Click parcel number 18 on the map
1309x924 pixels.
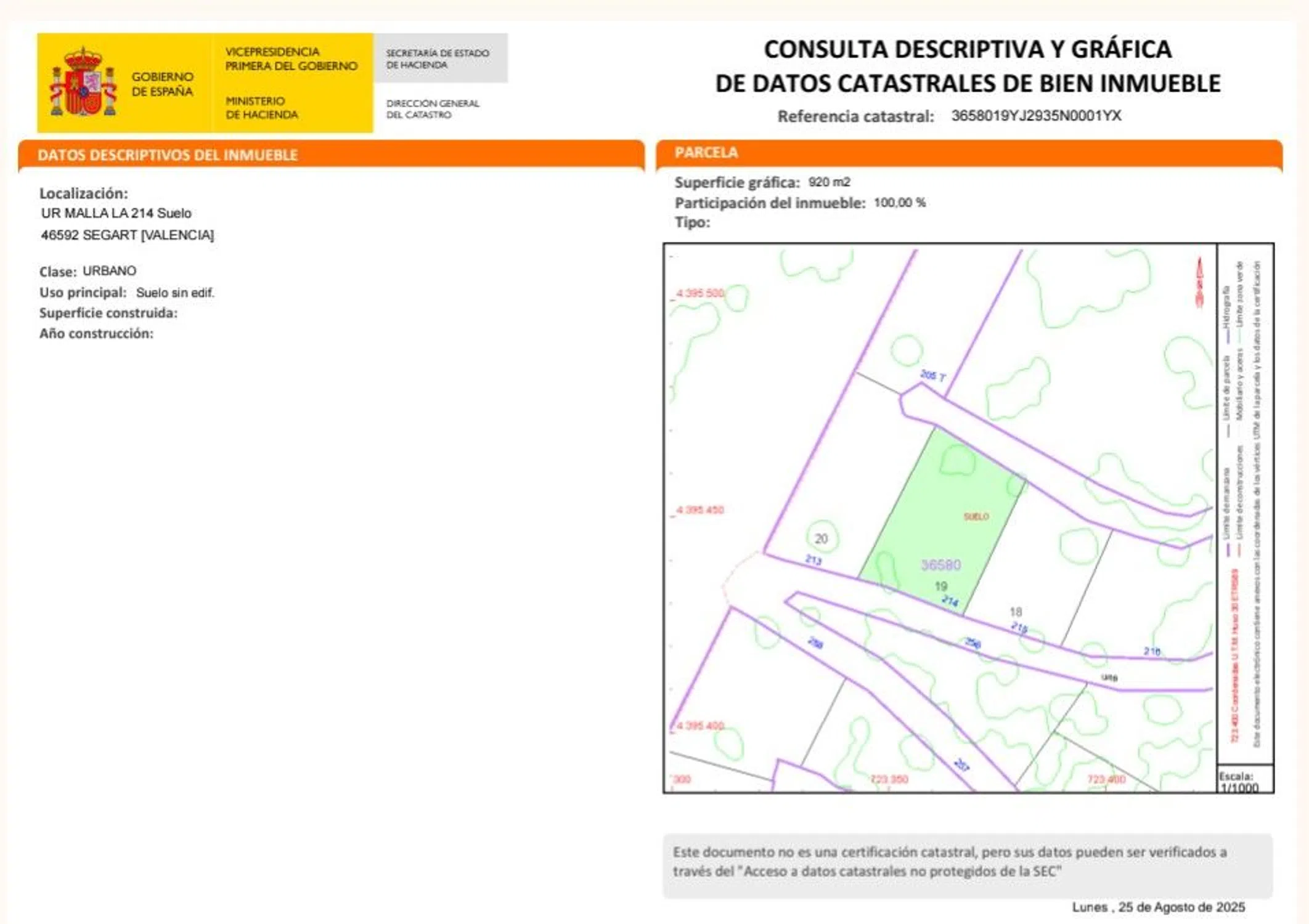pyautogui.click(x=1016, y=612)
